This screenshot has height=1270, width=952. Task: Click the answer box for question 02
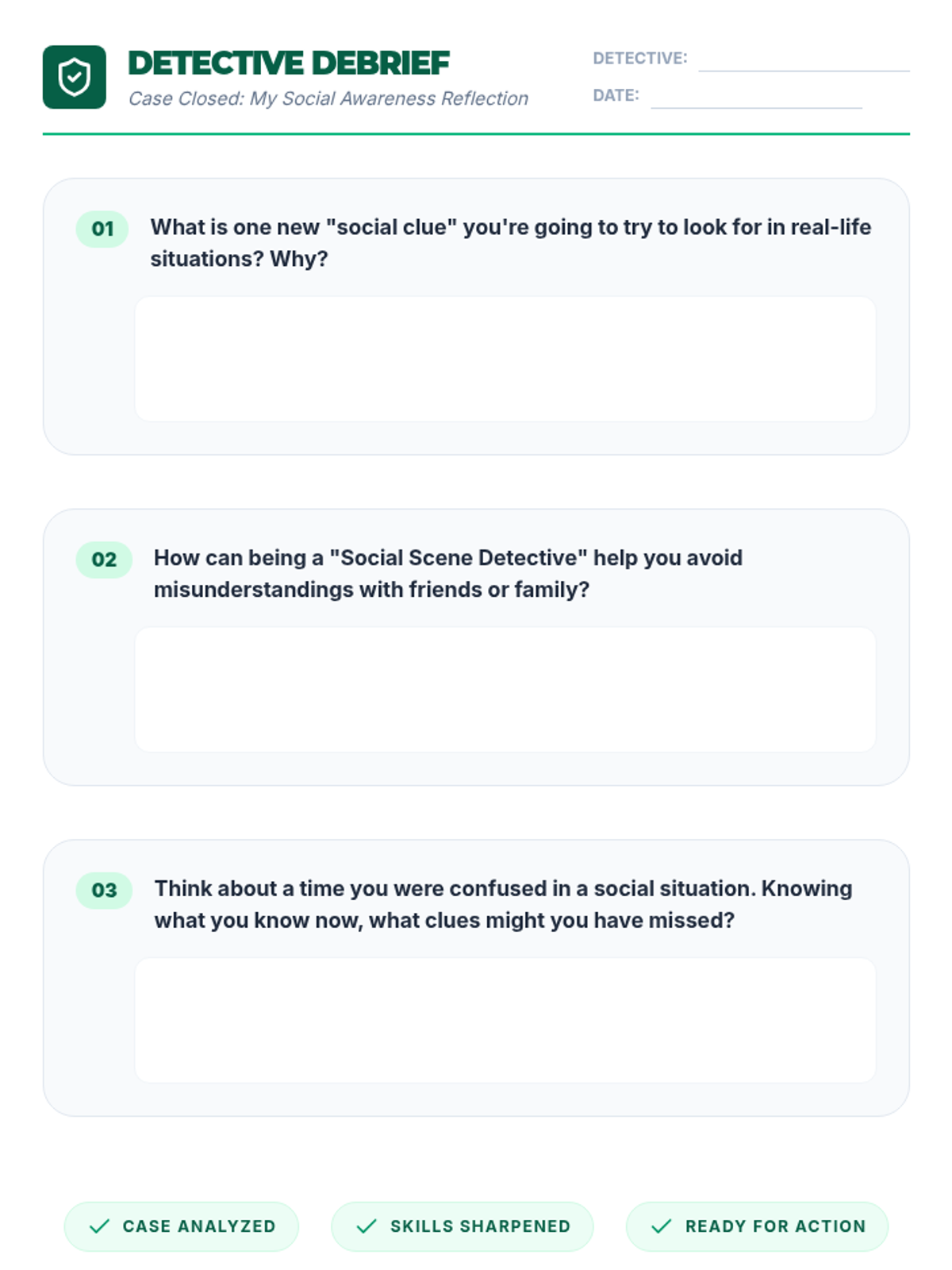(x=505, y=689)
